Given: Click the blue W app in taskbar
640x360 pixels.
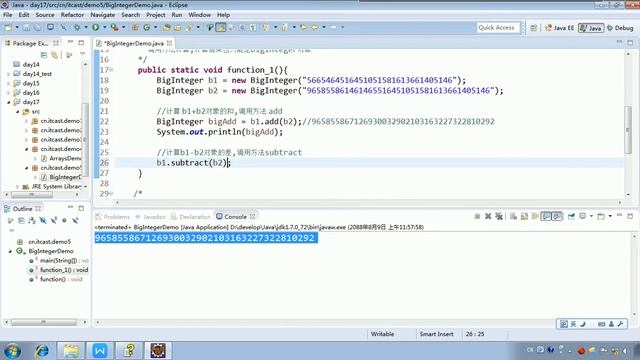Looking at the screenshot, I should [x=100, y=351].
